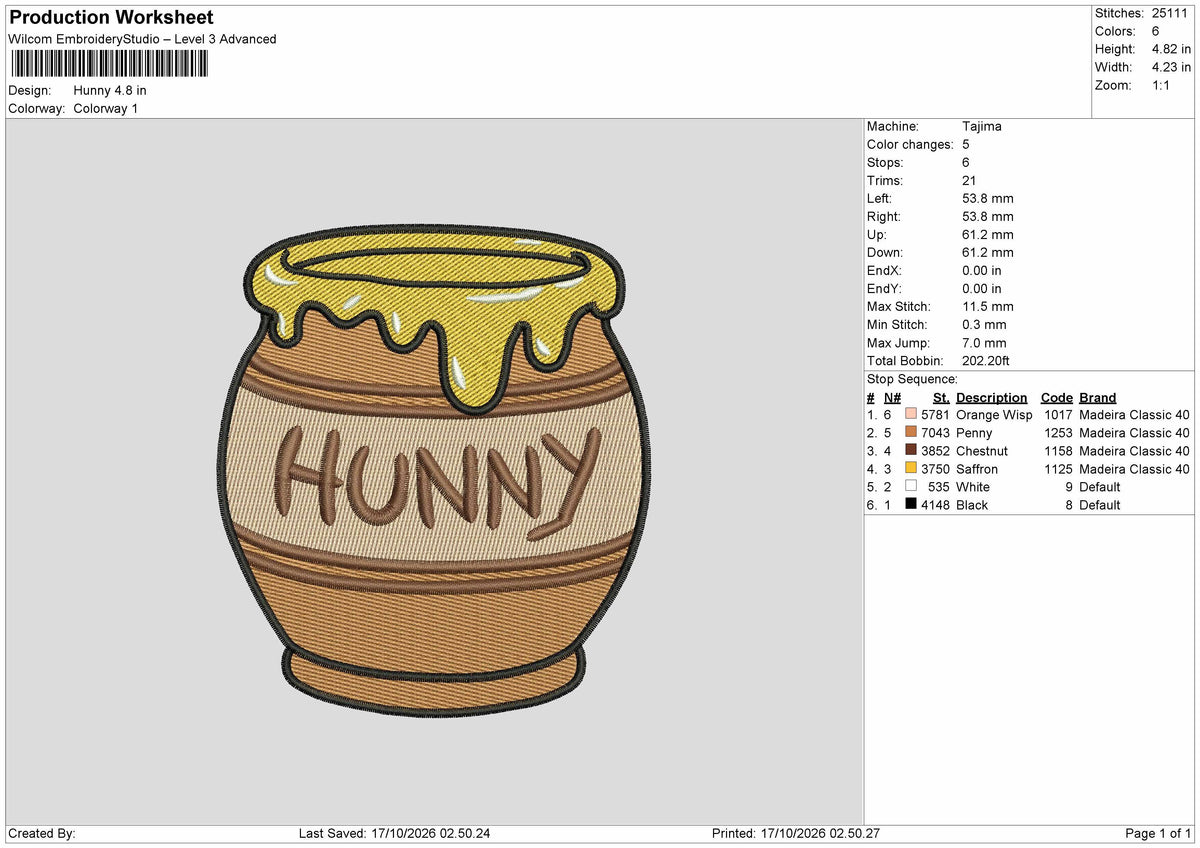Click the 'Page 1 of 1' indicator
Screen dimensions: 1200x848
point(1159,833)
